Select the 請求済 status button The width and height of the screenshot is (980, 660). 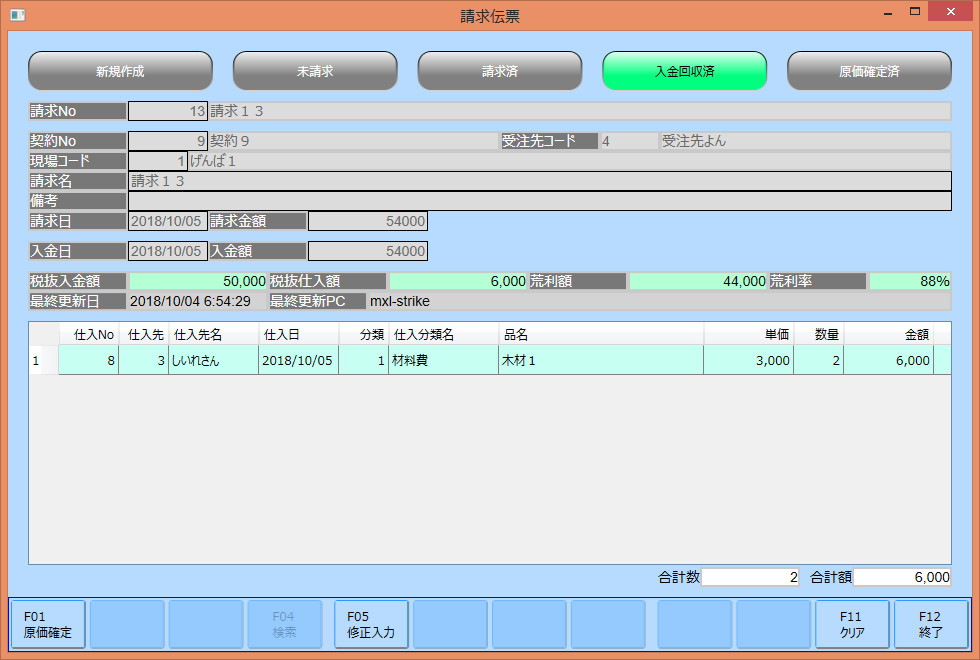499,71
